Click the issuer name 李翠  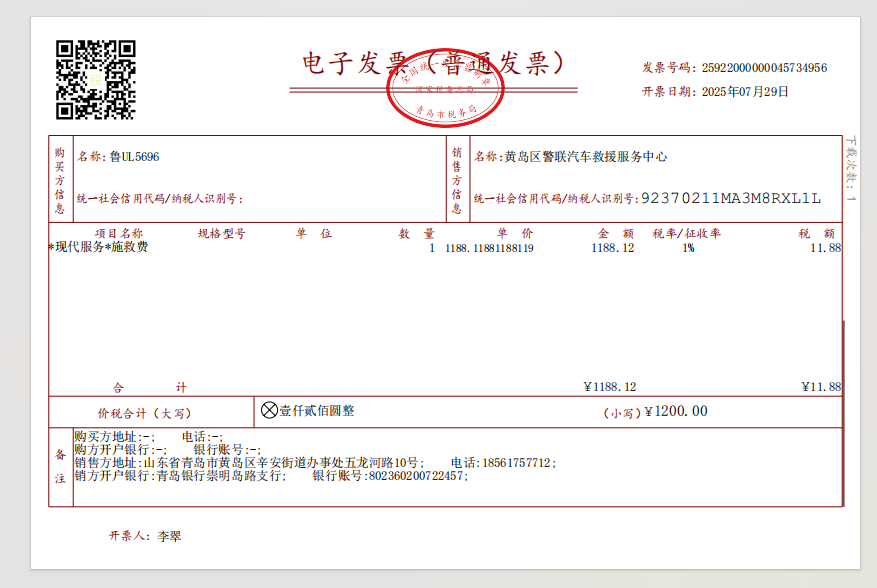tap(170, 536)
